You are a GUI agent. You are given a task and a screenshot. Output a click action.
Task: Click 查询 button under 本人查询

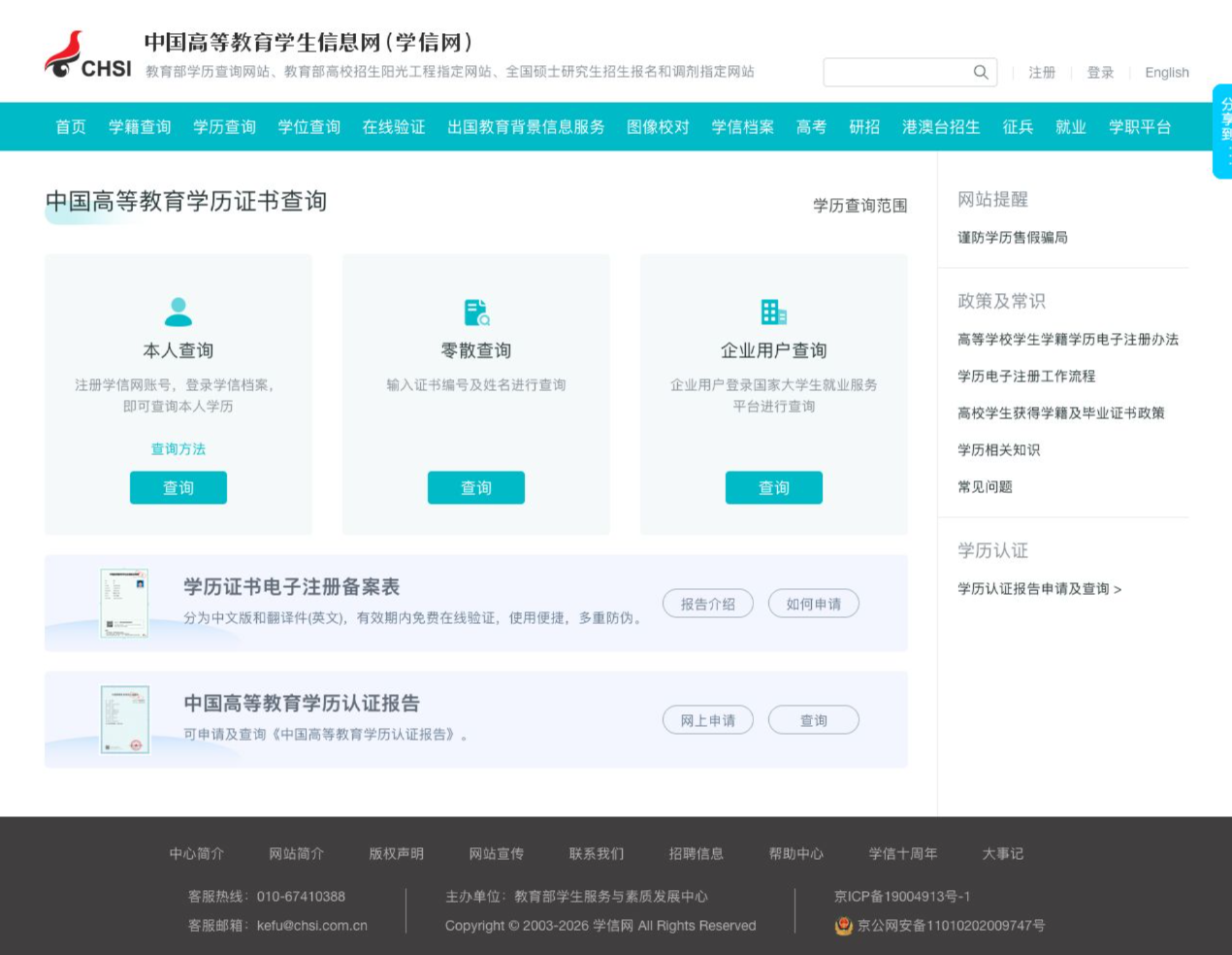(x=178, y=488)
